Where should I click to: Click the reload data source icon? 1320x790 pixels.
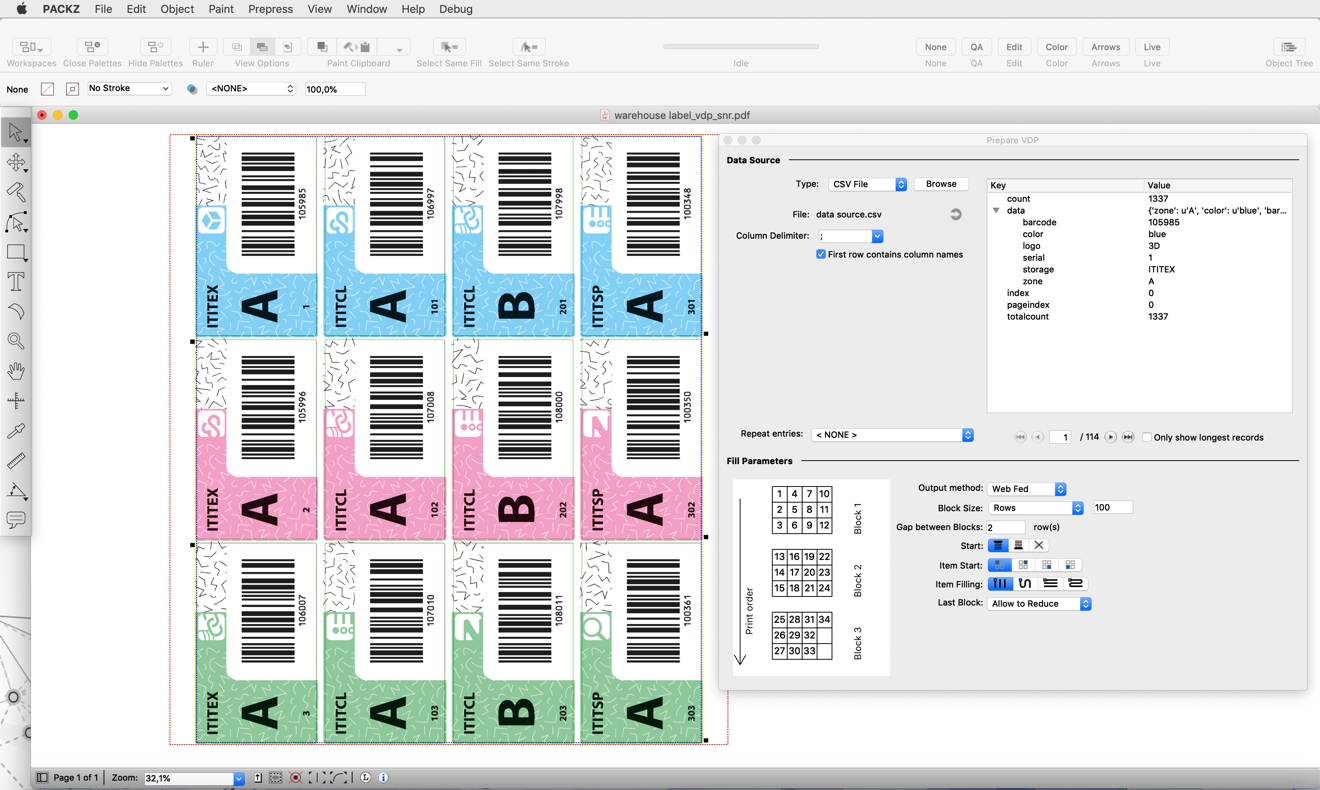[x=955, y=214]
